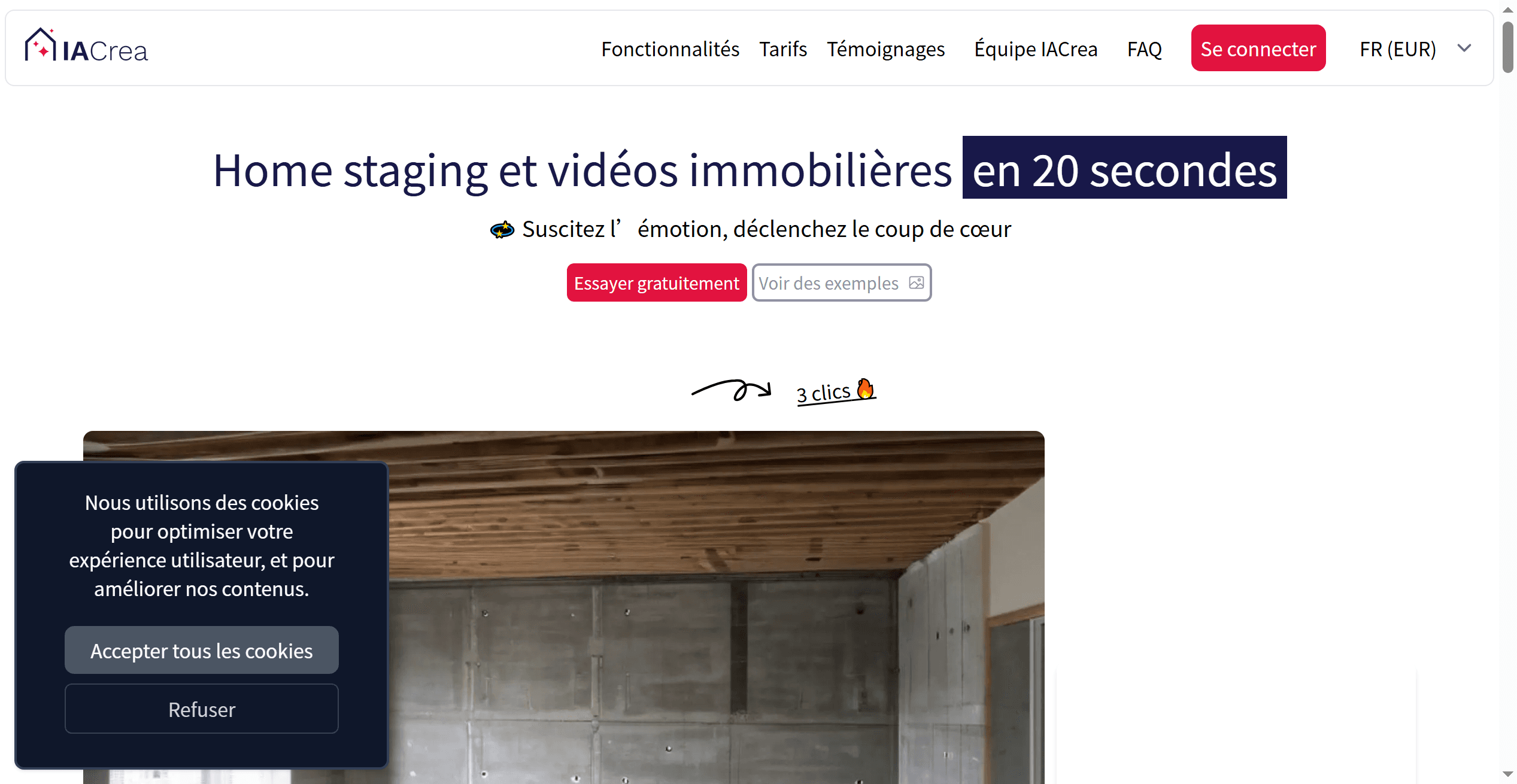Open the Témoignages nav link
Viewport: 1517px width, 784px height.
click(x=885, y=48)
